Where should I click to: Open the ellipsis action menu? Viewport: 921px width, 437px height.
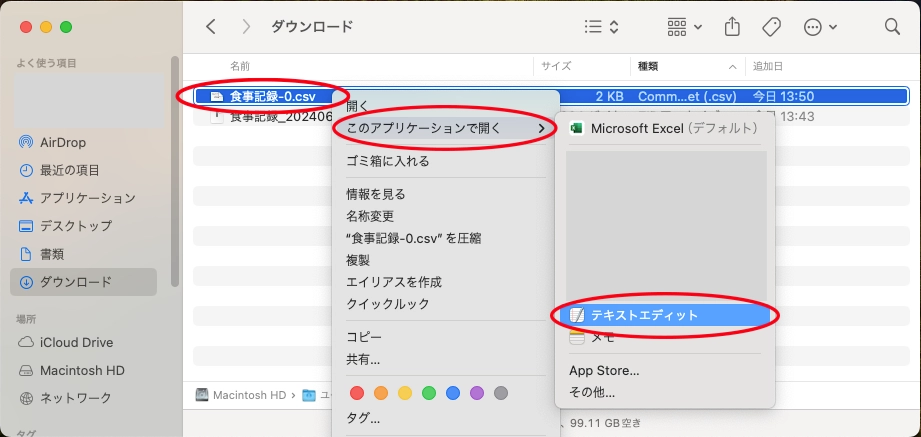(820, 26)
